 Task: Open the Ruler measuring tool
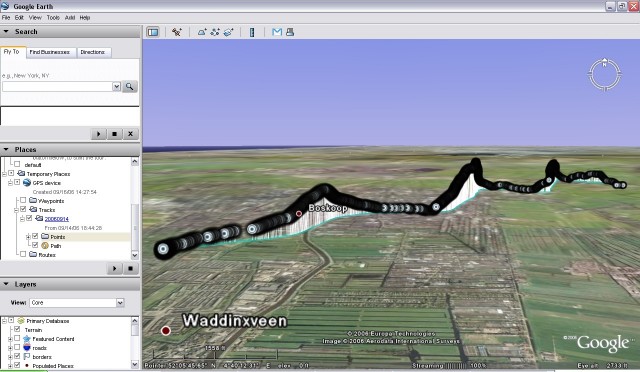252,32
